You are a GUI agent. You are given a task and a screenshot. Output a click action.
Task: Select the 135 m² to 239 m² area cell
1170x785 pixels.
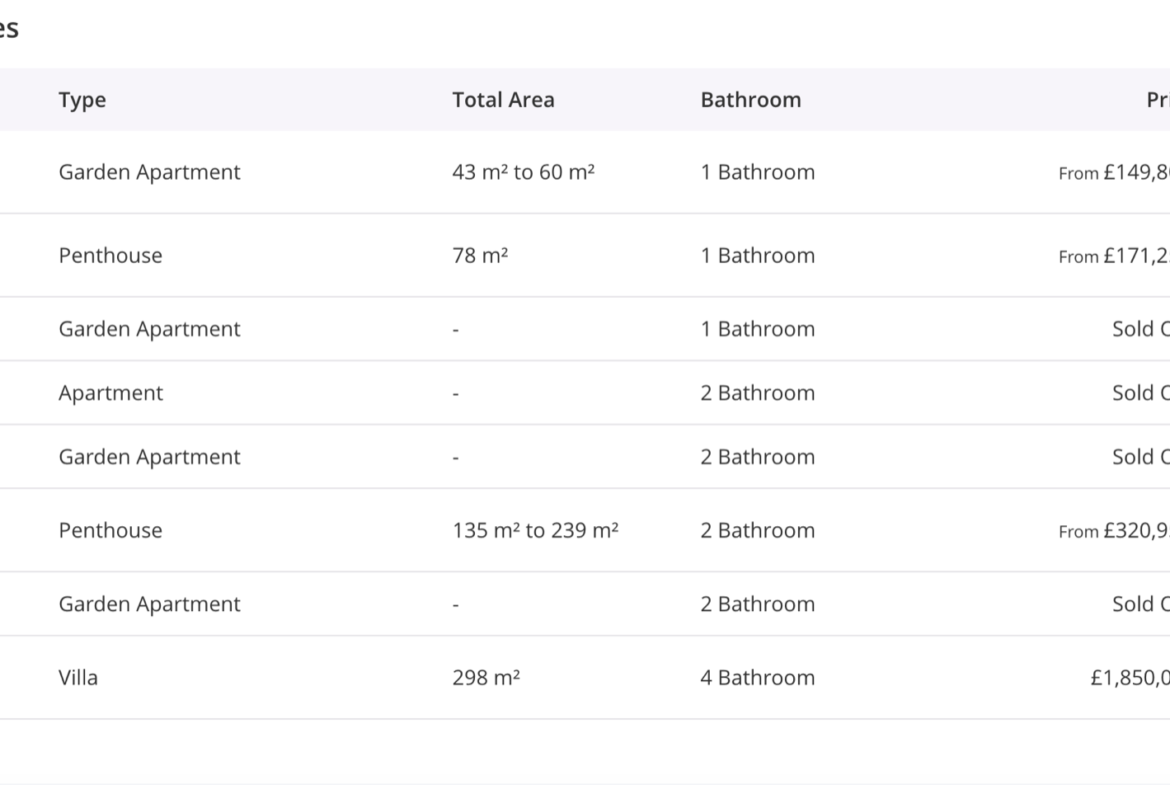tap(535, 530)
